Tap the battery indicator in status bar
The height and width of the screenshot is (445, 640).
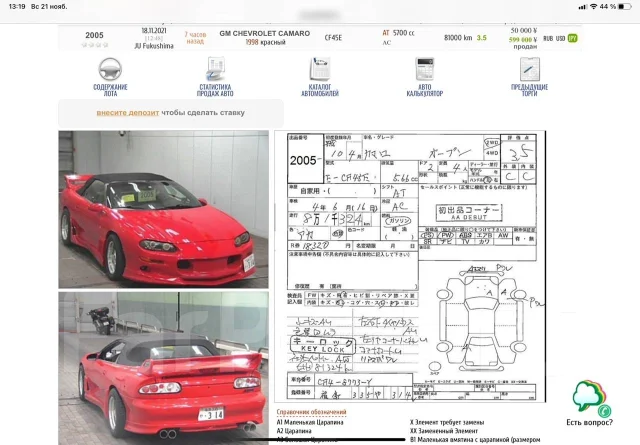(624, 7)
